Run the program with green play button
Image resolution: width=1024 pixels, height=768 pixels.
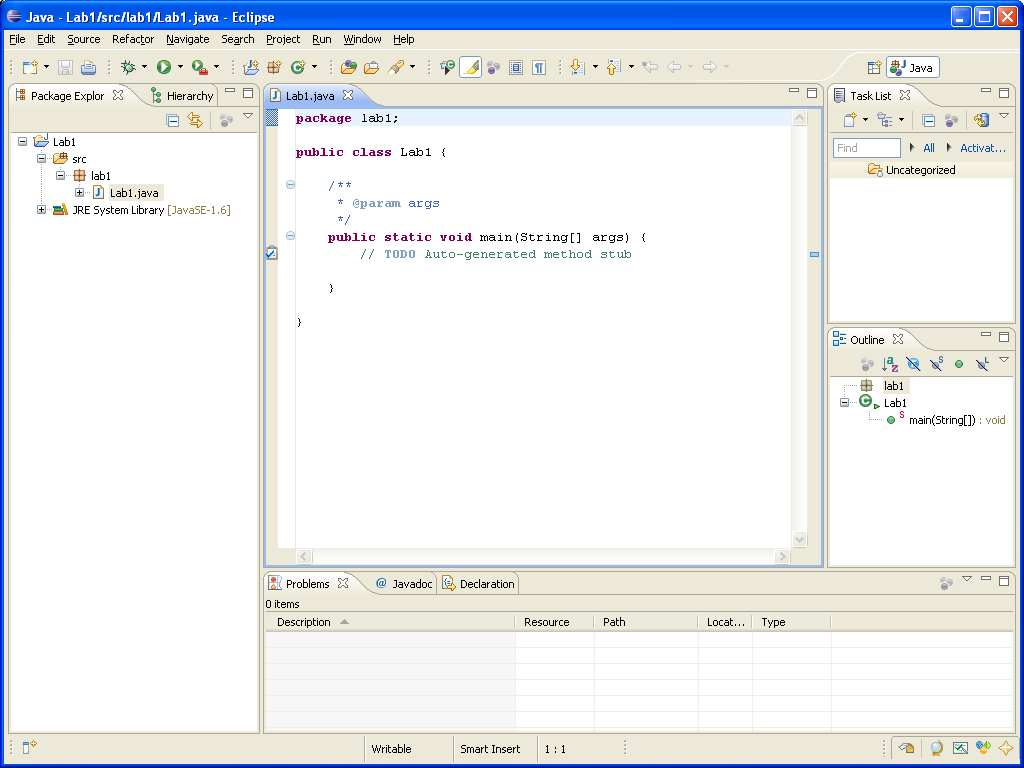tap(163, 67)
